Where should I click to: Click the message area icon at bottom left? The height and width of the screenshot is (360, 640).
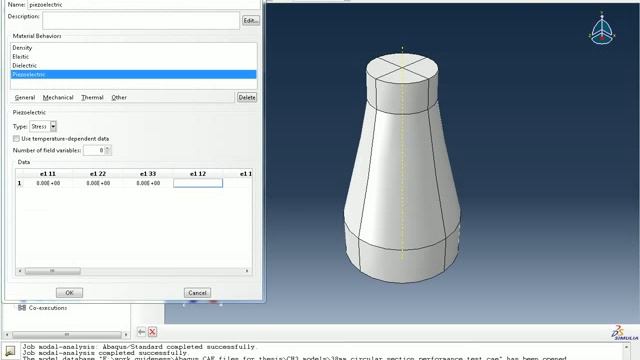10,351
